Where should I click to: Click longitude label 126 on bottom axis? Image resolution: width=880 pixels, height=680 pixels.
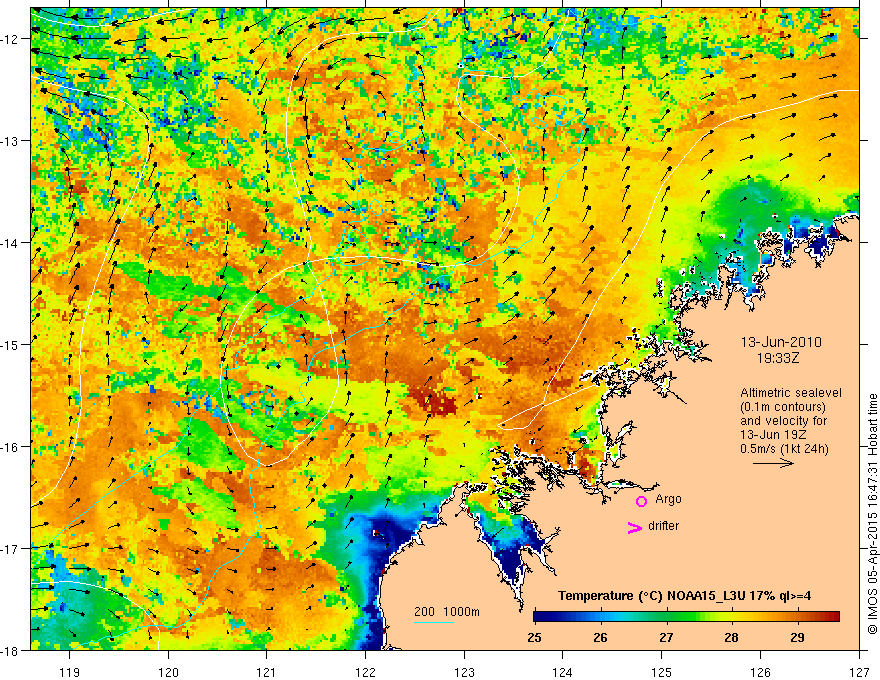pyautogui.click(x=760, y=672)
